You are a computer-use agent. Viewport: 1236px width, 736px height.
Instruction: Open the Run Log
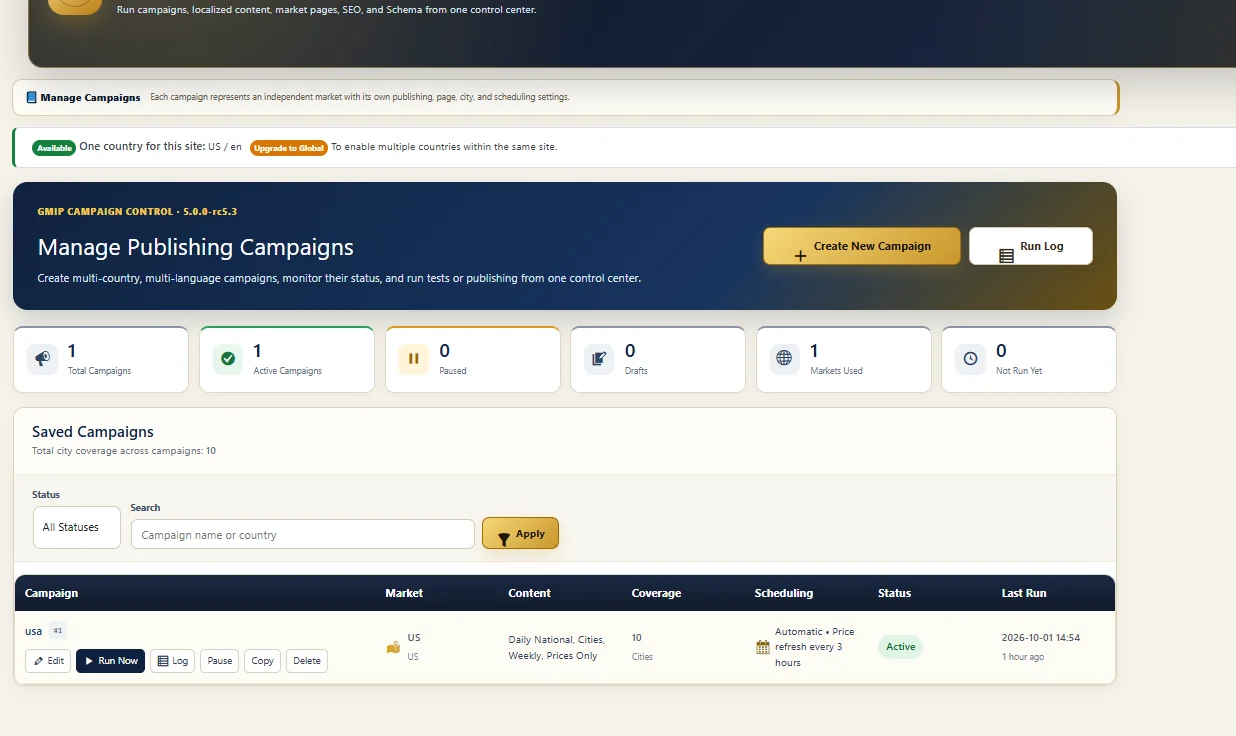(1030, 246)
